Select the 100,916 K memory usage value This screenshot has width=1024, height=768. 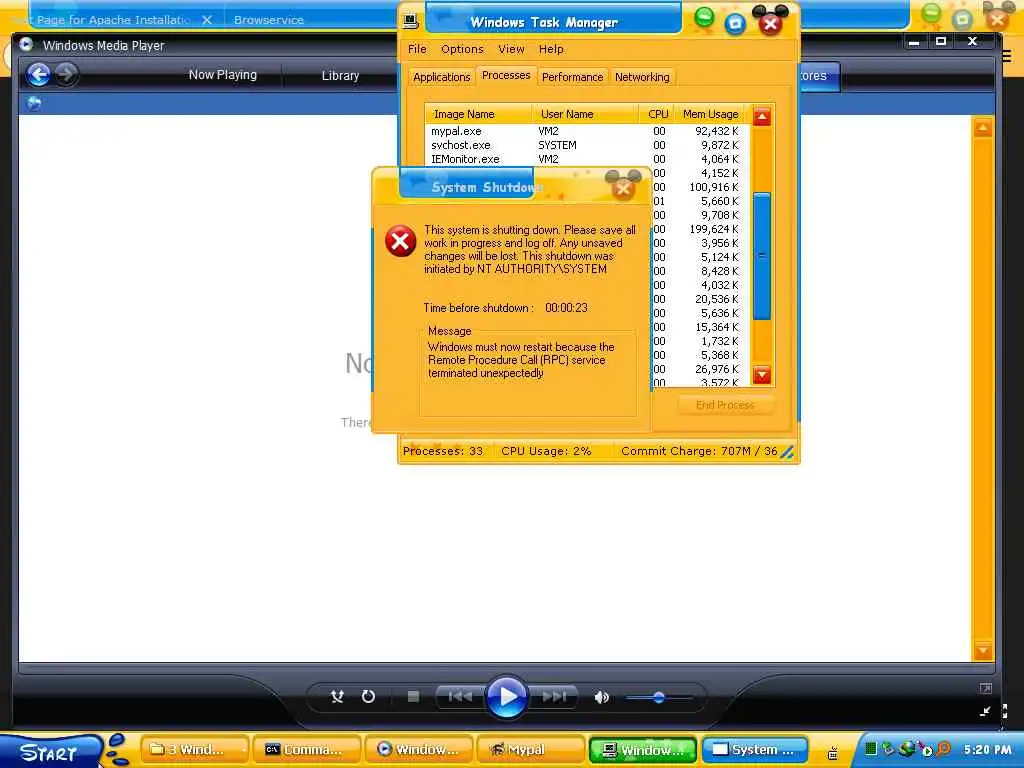714,187
